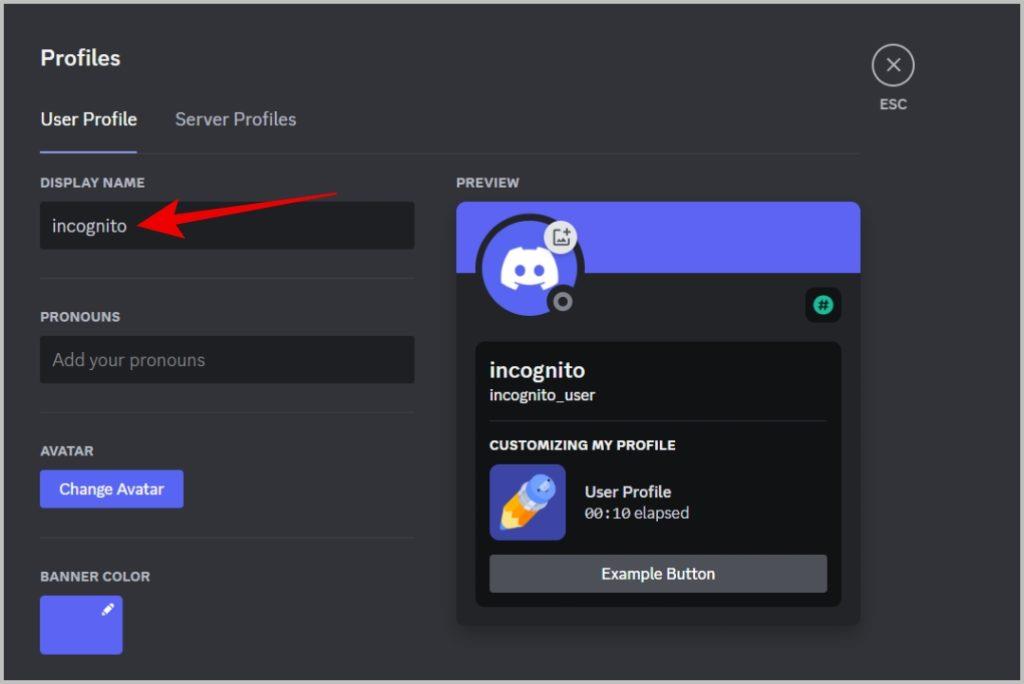Click the User Profile activity title in preview

[x=628, y=492]
